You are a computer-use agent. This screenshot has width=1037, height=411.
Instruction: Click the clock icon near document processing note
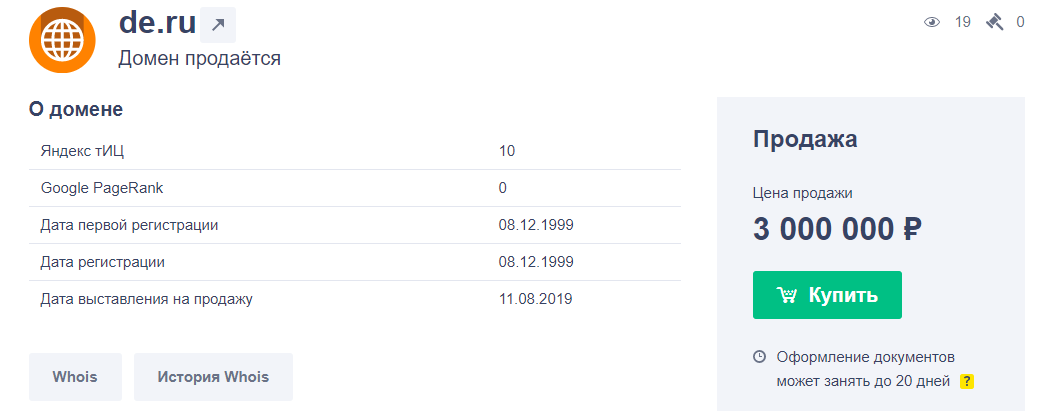pos(759,357)
